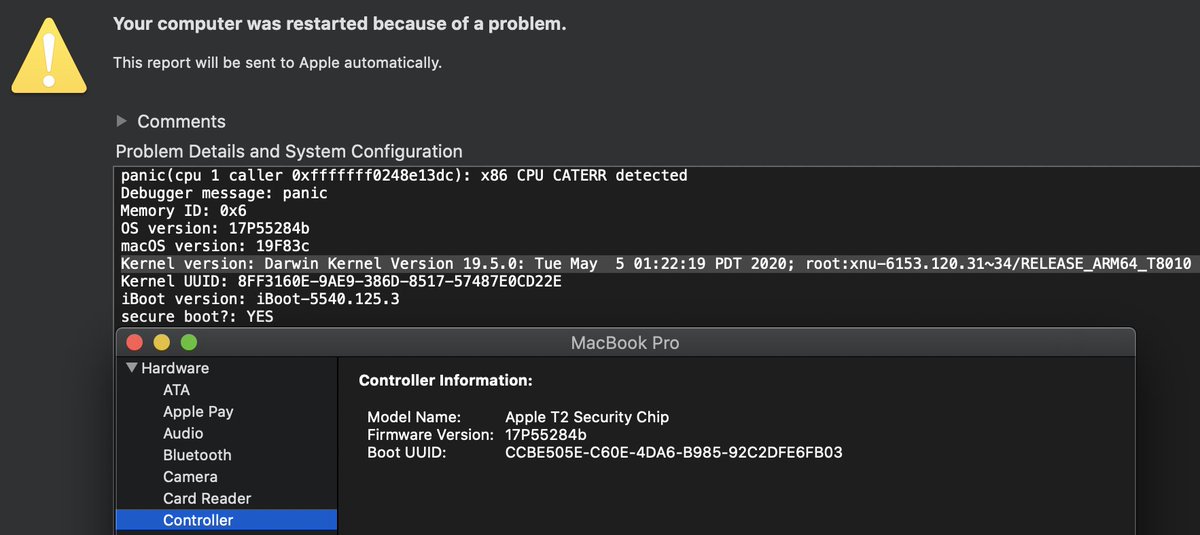Select ATA in the Hardware sidebar
This screenshot has width=1200, height=535.
(x=176, y=390)
